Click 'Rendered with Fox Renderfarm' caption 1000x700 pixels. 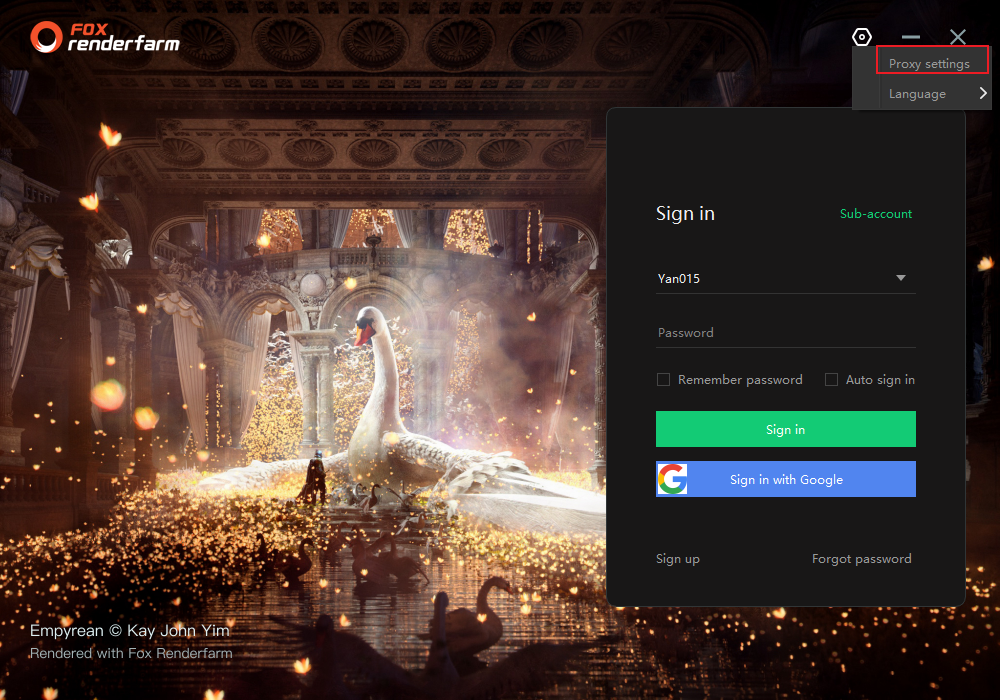click(x=131, y=653)
